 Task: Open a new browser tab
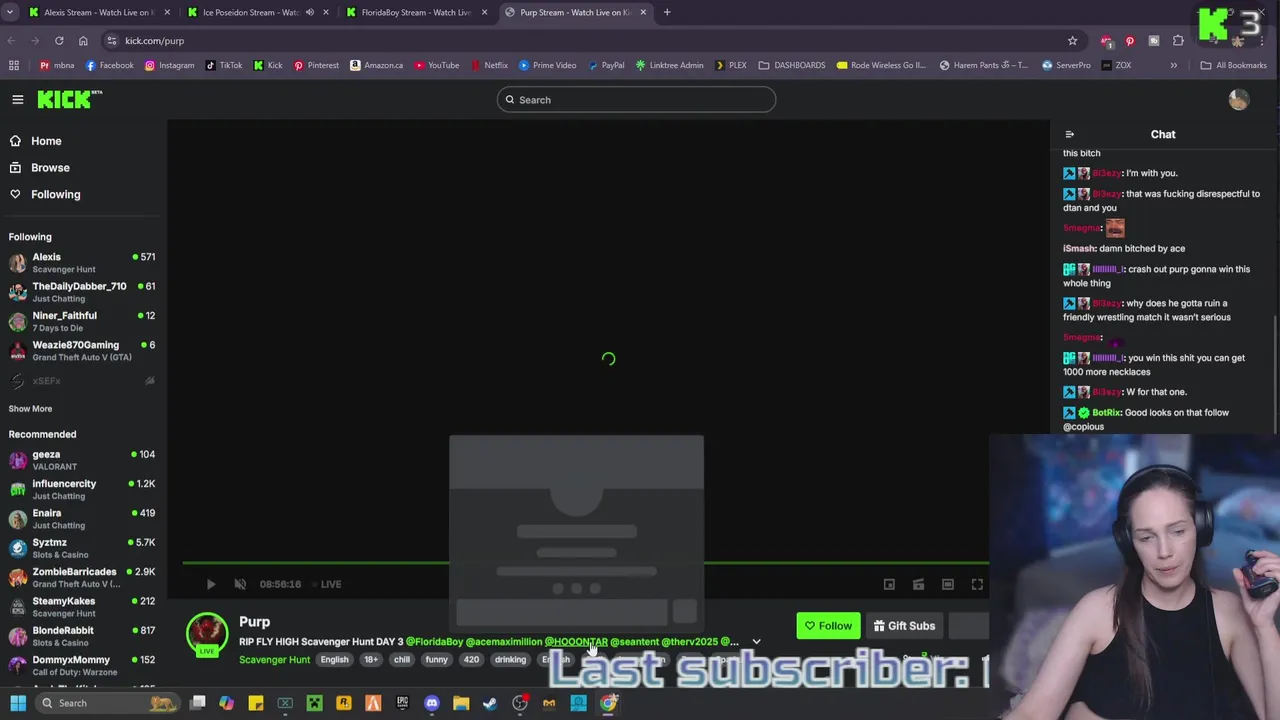tap(667, 12)
